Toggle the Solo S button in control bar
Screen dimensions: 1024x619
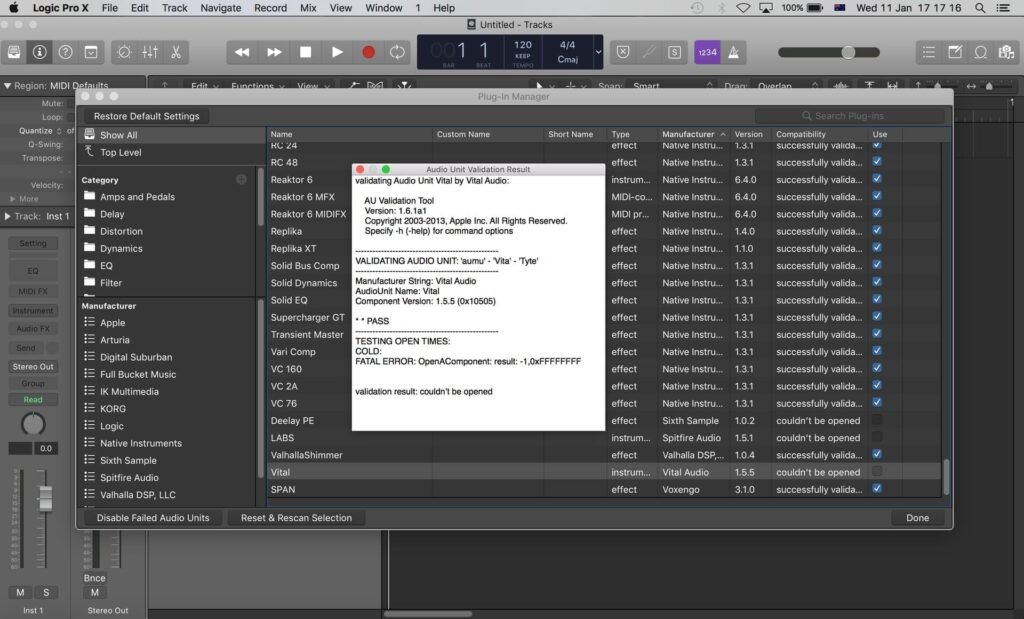[x=675, y=52]
